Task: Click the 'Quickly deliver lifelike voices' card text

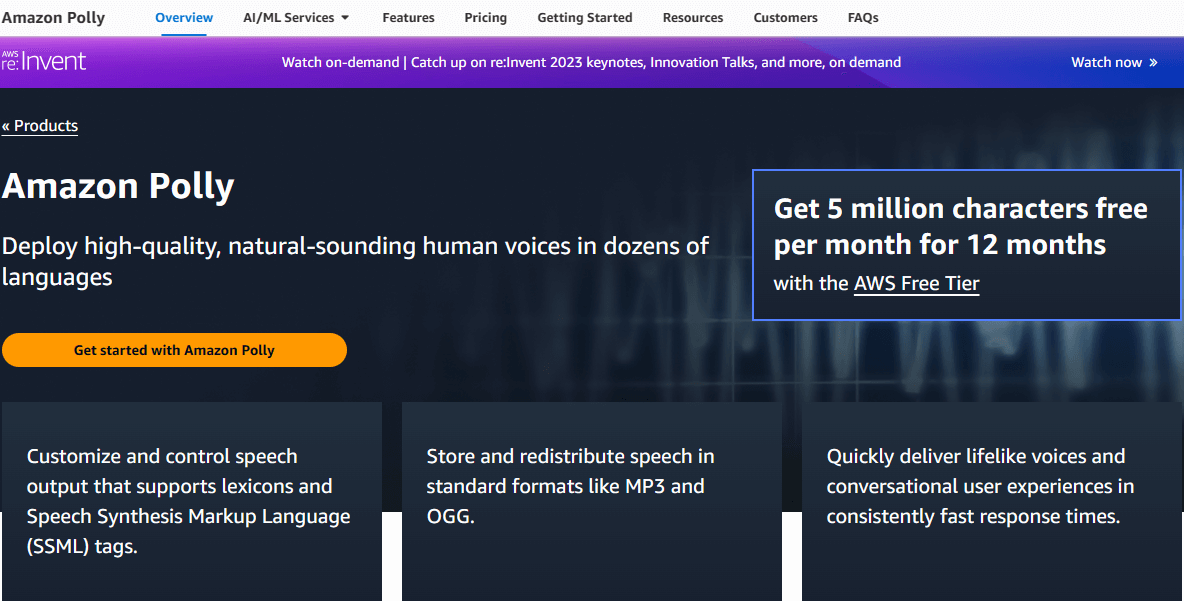Action: [x=980, y=486]
